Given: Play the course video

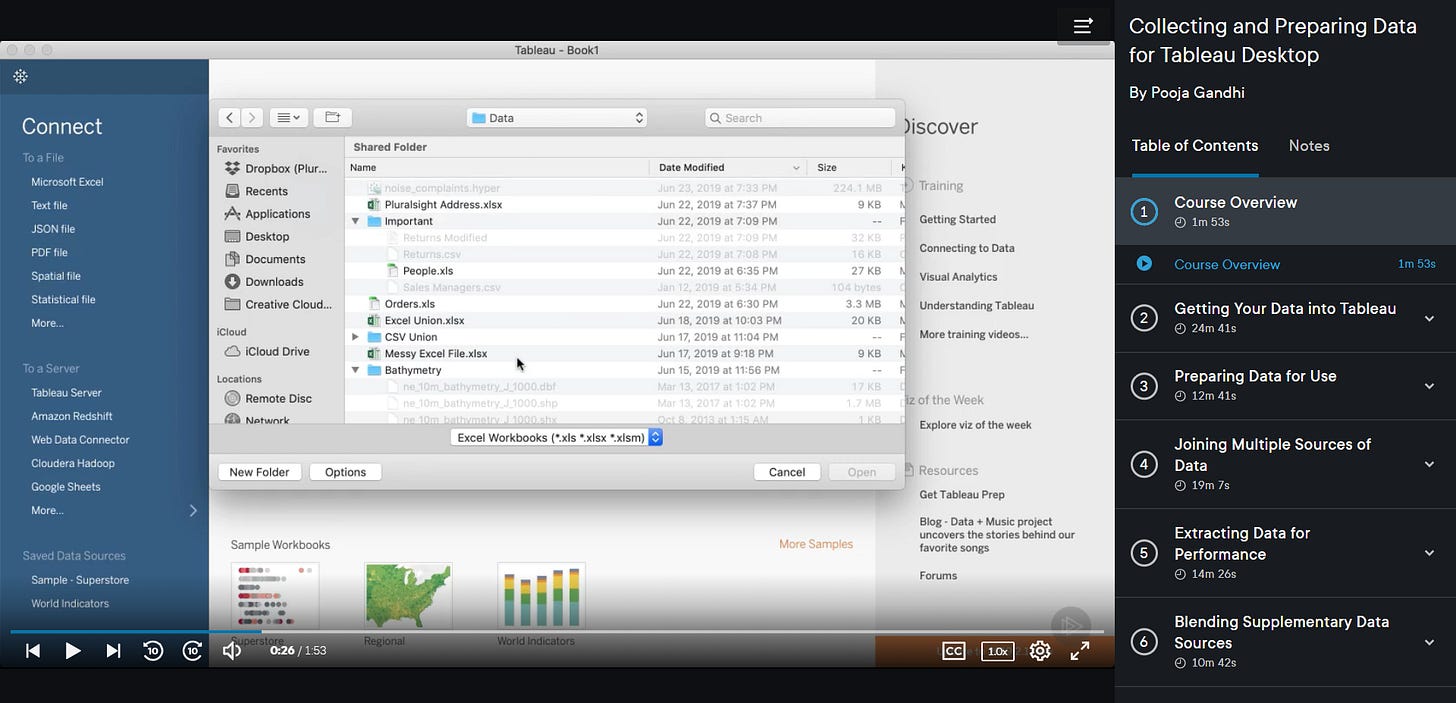Looking at the screenshot, I should (73, 651).
